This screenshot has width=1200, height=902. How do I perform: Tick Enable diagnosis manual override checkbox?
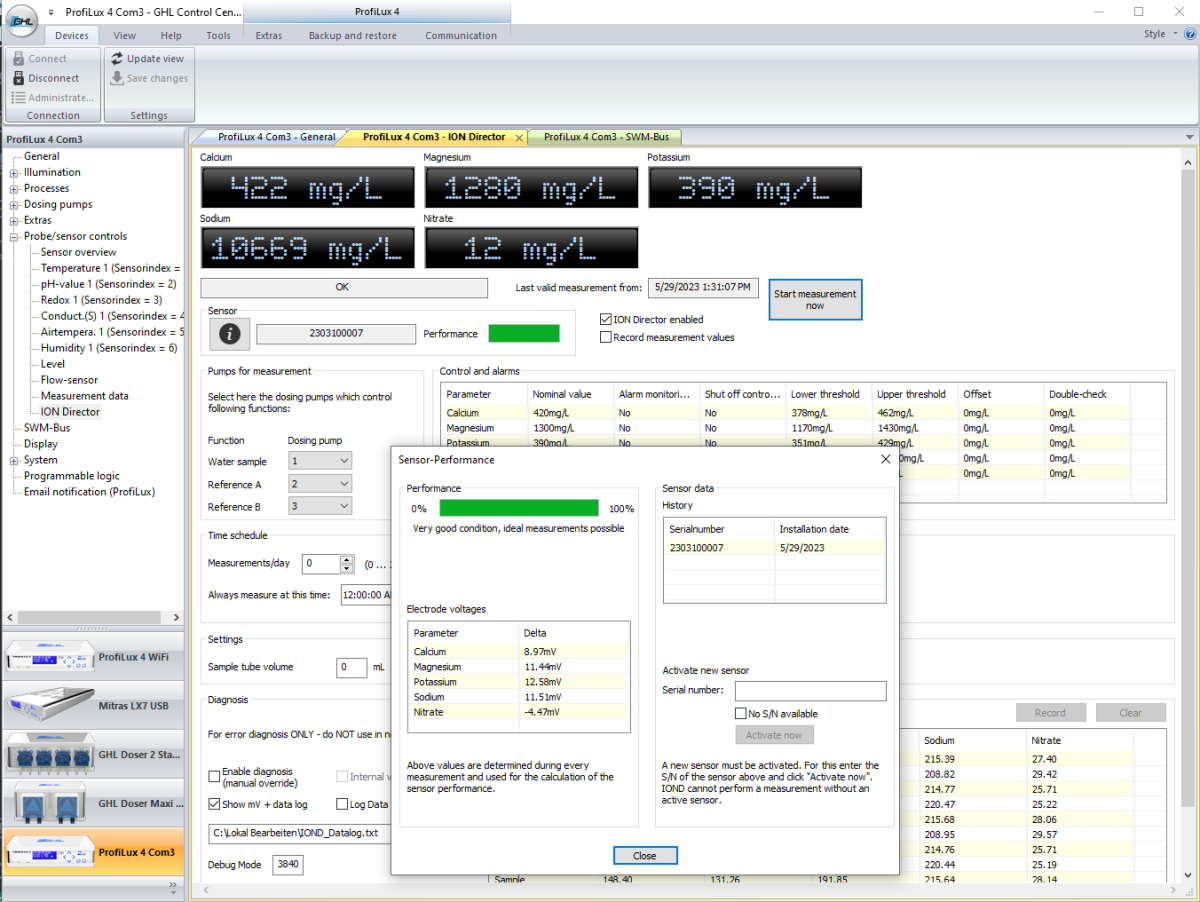click(x=214, y=776)
